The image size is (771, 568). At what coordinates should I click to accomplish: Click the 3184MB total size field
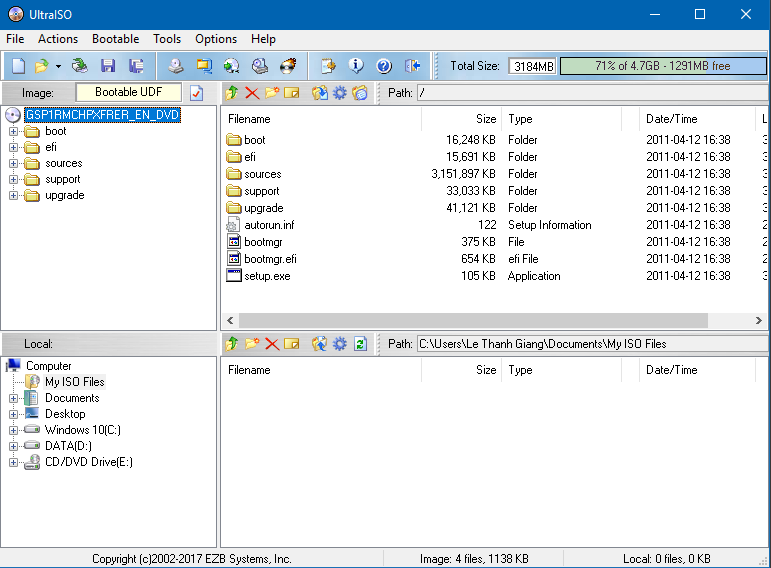point(533,66)
